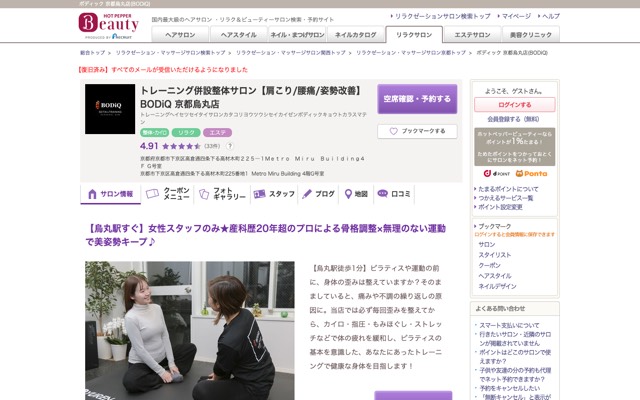Image resolution: width=640 pixels, height=400 pixels.
Task: Click the ブックマーク sidebar heading link
Action: point(494,226)
